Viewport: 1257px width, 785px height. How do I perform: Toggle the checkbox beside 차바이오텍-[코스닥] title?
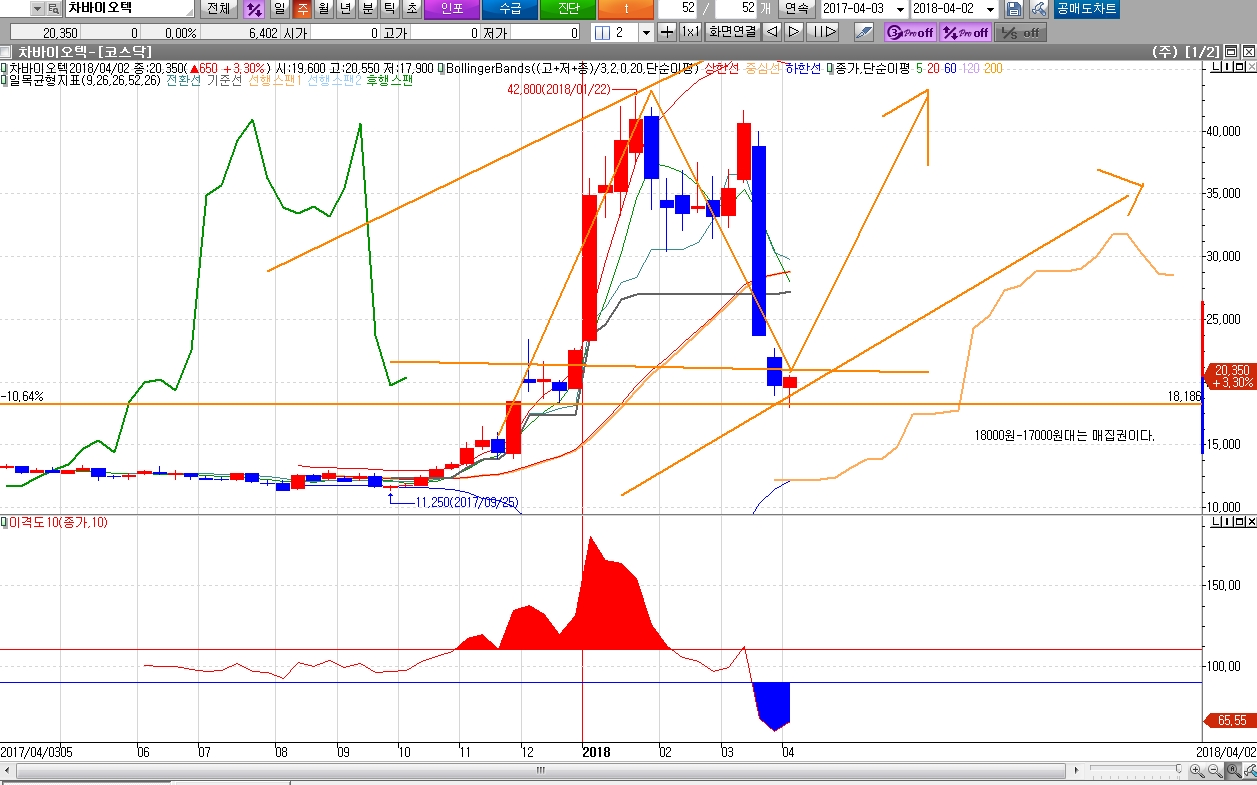tap(7, 51)
